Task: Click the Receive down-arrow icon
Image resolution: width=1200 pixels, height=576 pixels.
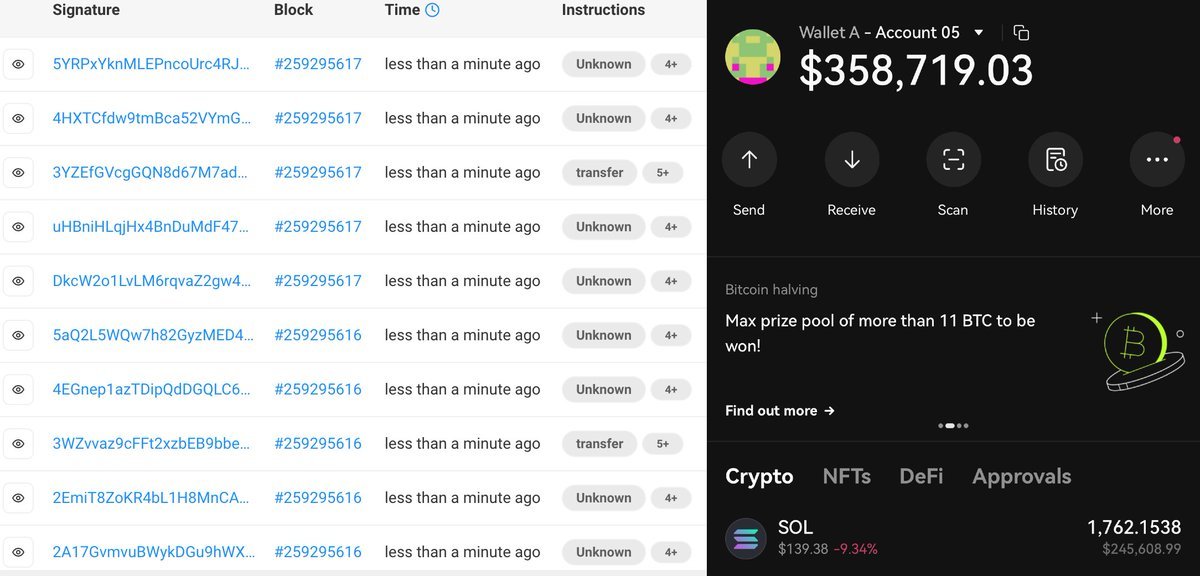Action: [x=852, y=160]
